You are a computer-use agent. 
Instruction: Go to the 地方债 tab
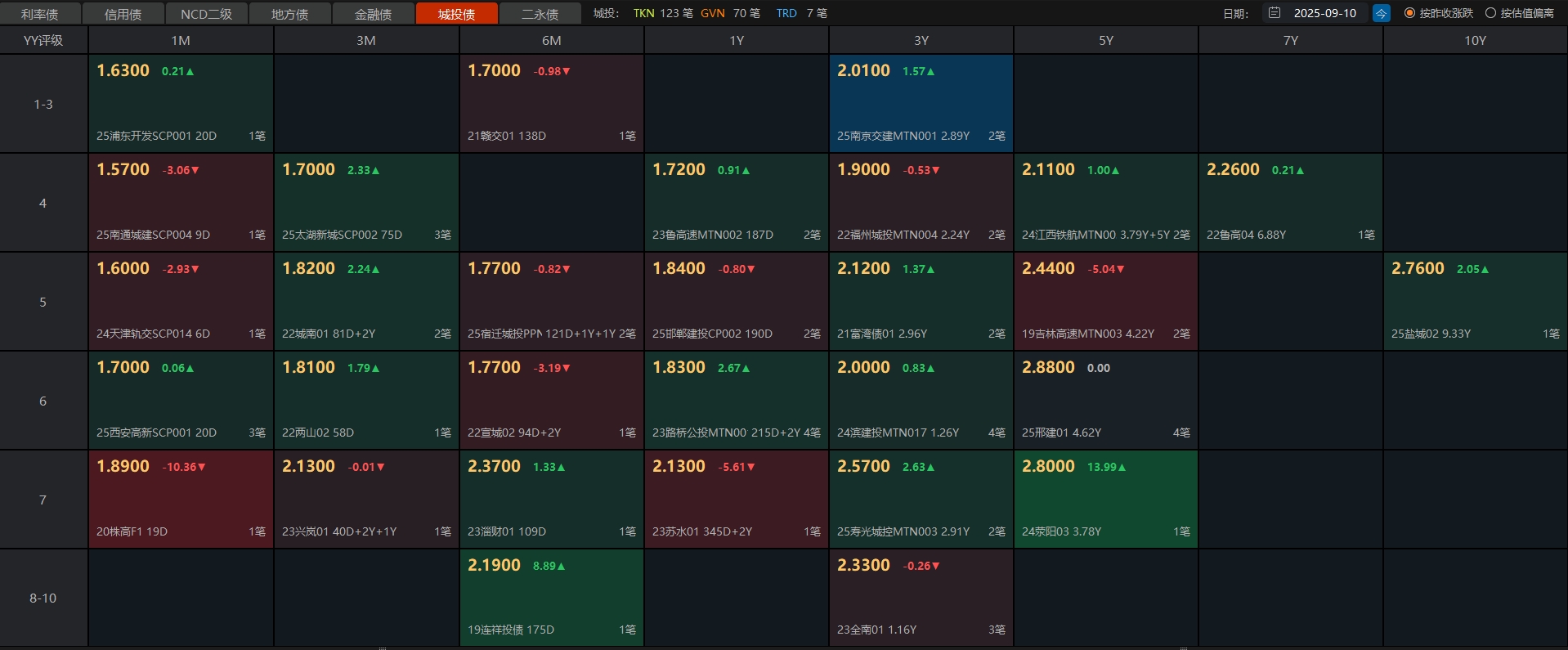pos(289,14)
